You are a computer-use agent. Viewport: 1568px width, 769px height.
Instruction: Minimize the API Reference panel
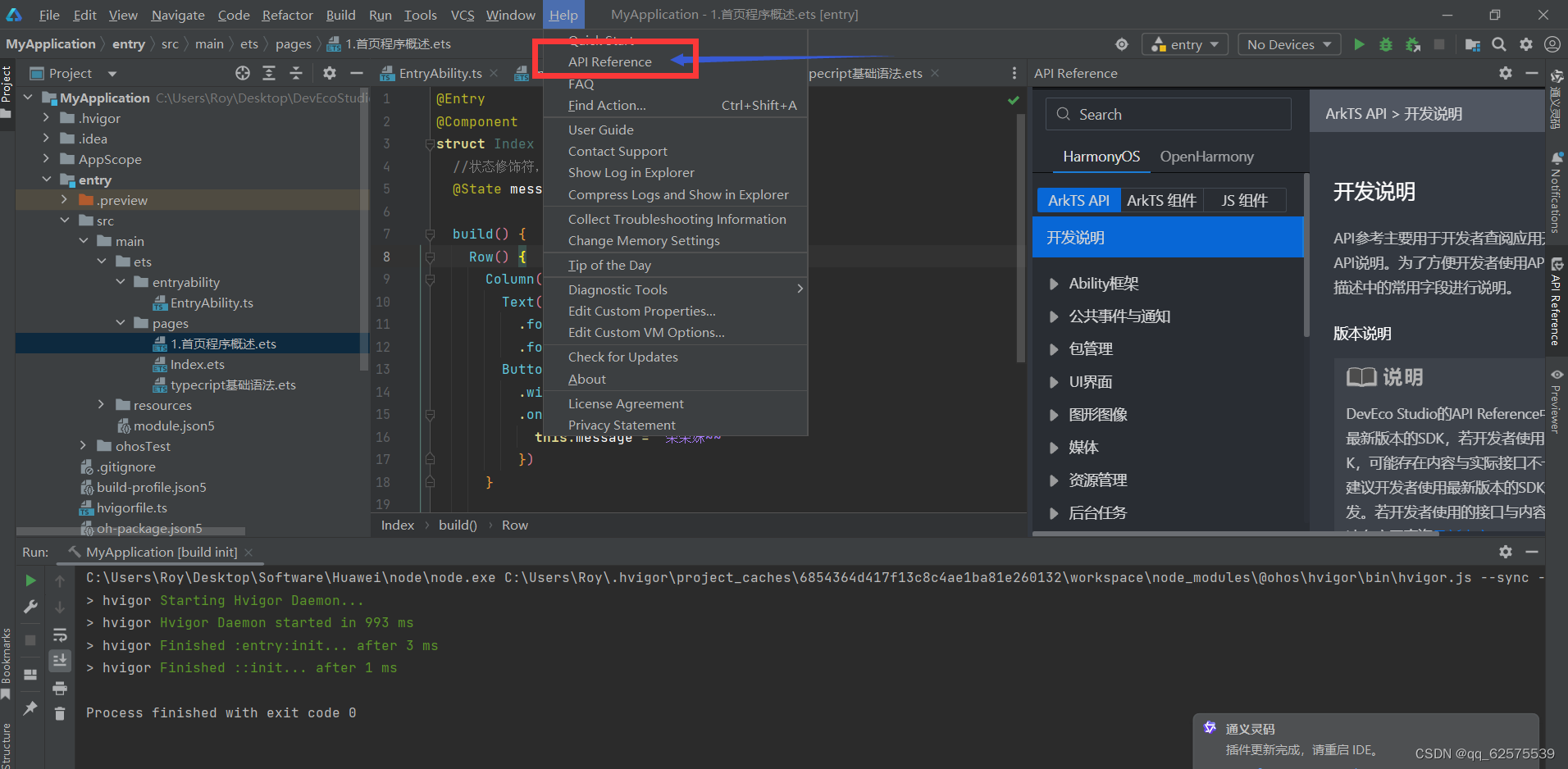coord(1532,73)
